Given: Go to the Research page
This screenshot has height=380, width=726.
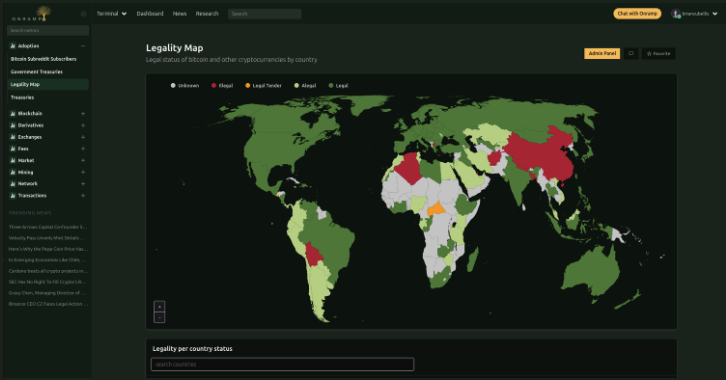Looking at the screenshot, I should (x=207, y=14).
